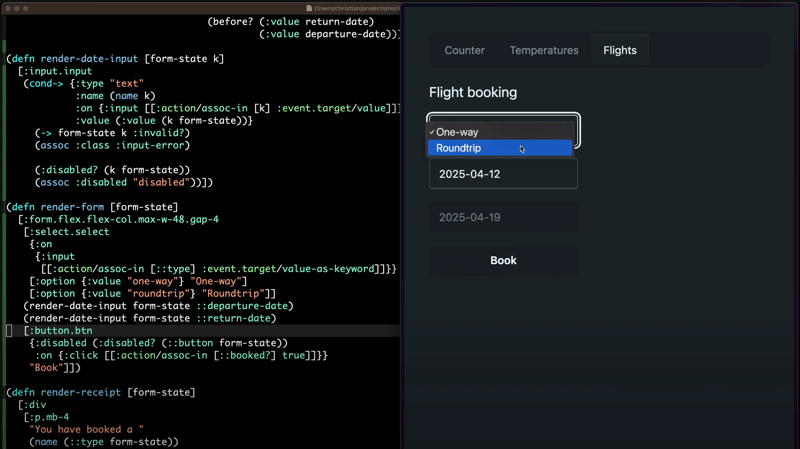Switch to the Temperatures tab
The height and width of the screenshot is (449, 800).
click(544, 51)
